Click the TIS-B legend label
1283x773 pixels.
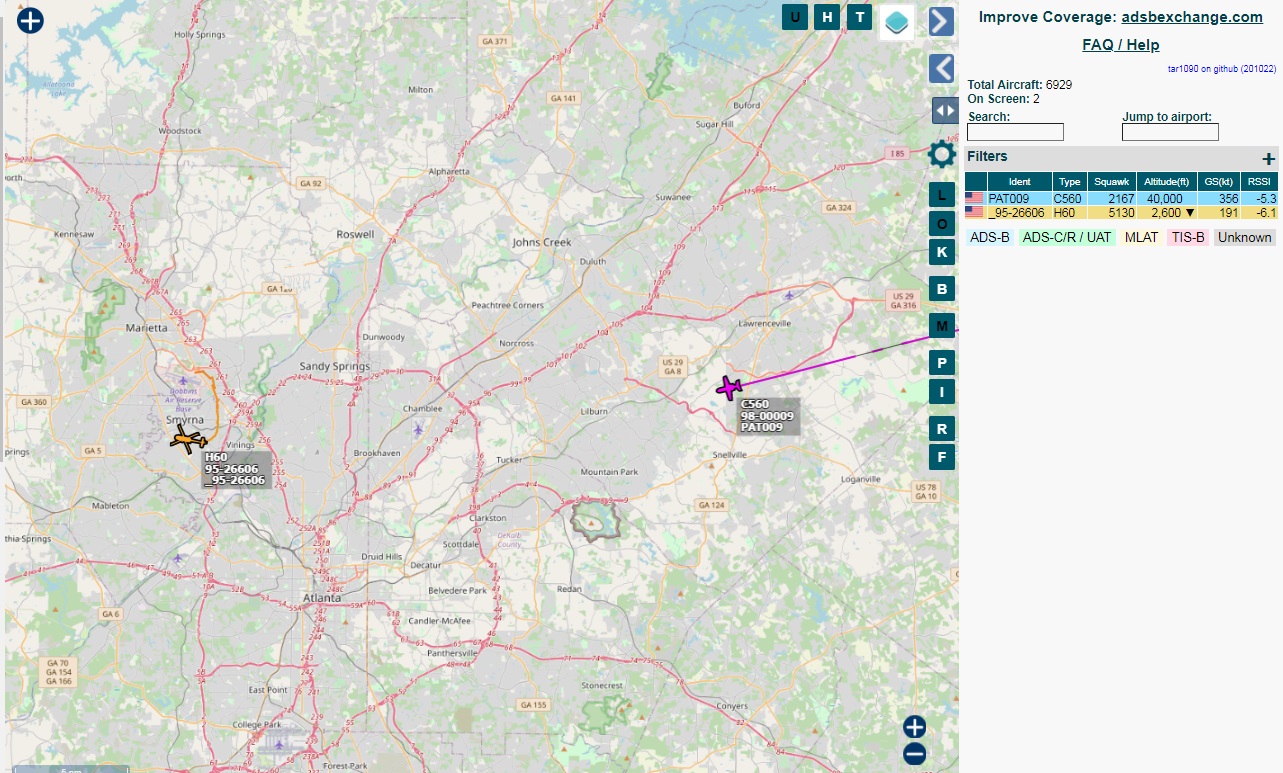click(x=1188, y=238)
